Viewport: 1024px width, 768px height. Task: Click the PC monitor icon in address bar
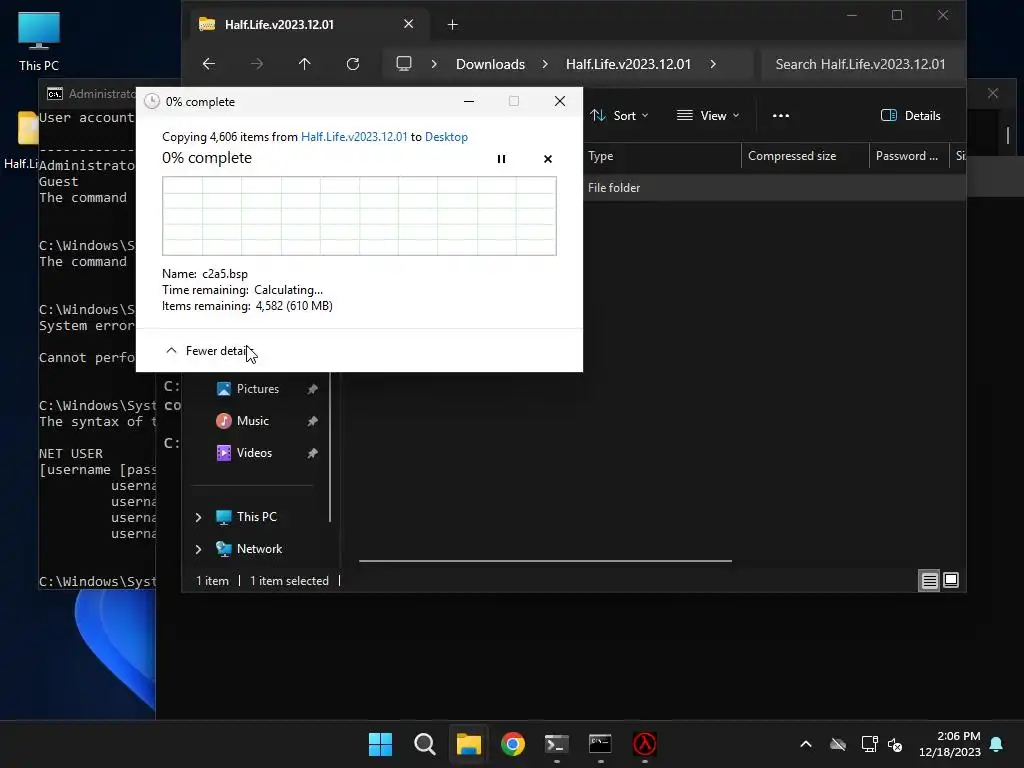(x=404, y=64)
